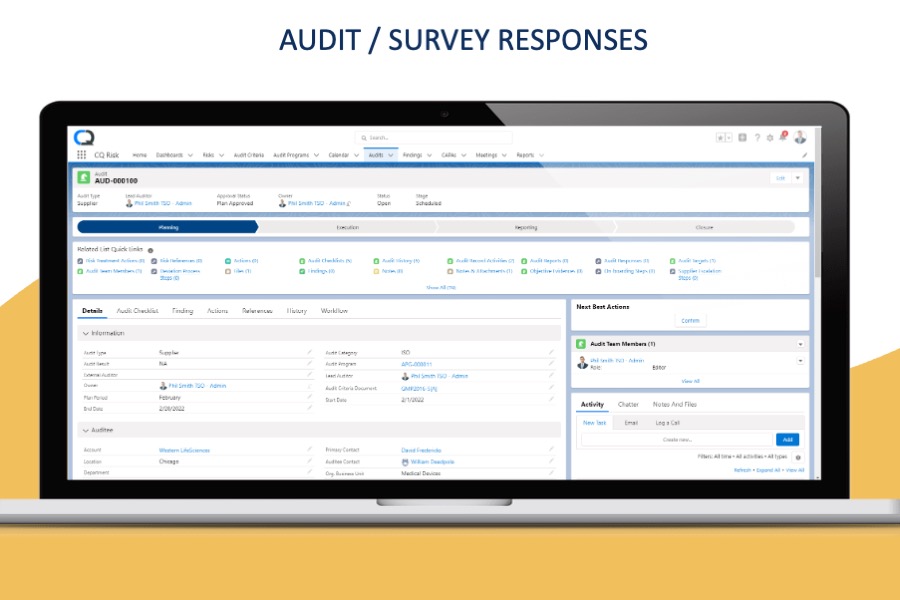Viewport: 900px width, 600px height.
Task: Expand the Dashboards navigation dropdown
Action: (192, 155)
